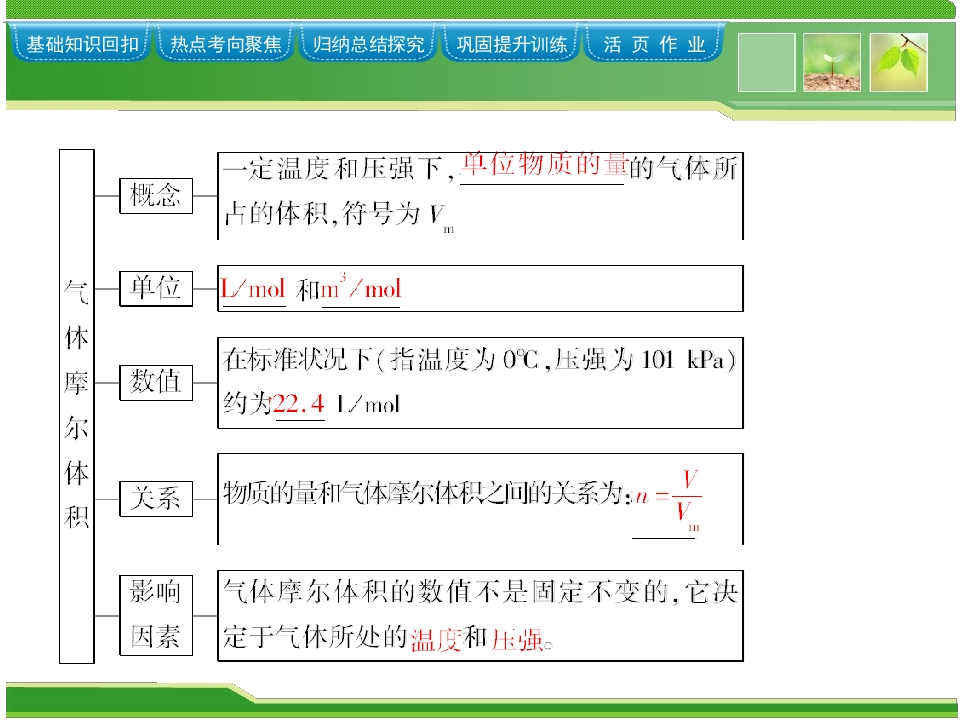Click the red 22.4 value answer
This screenshot has width=960, height=720.
299,404
